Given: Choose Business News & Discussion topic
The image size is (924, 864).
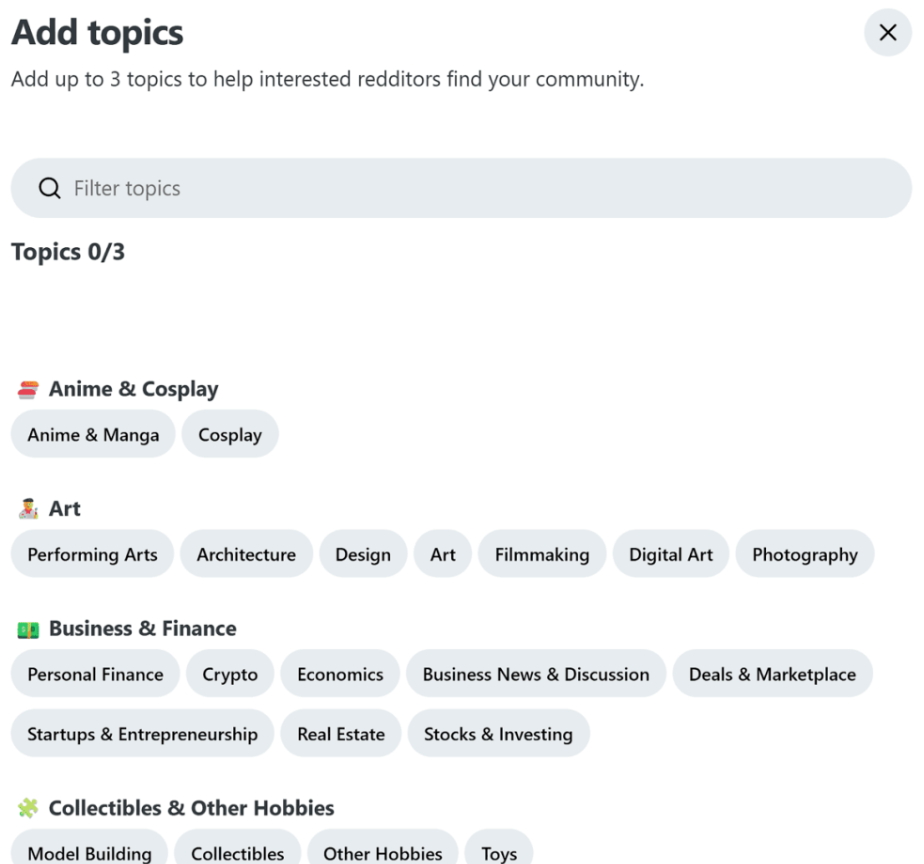Looking at the screenshot, I should 536,674.
